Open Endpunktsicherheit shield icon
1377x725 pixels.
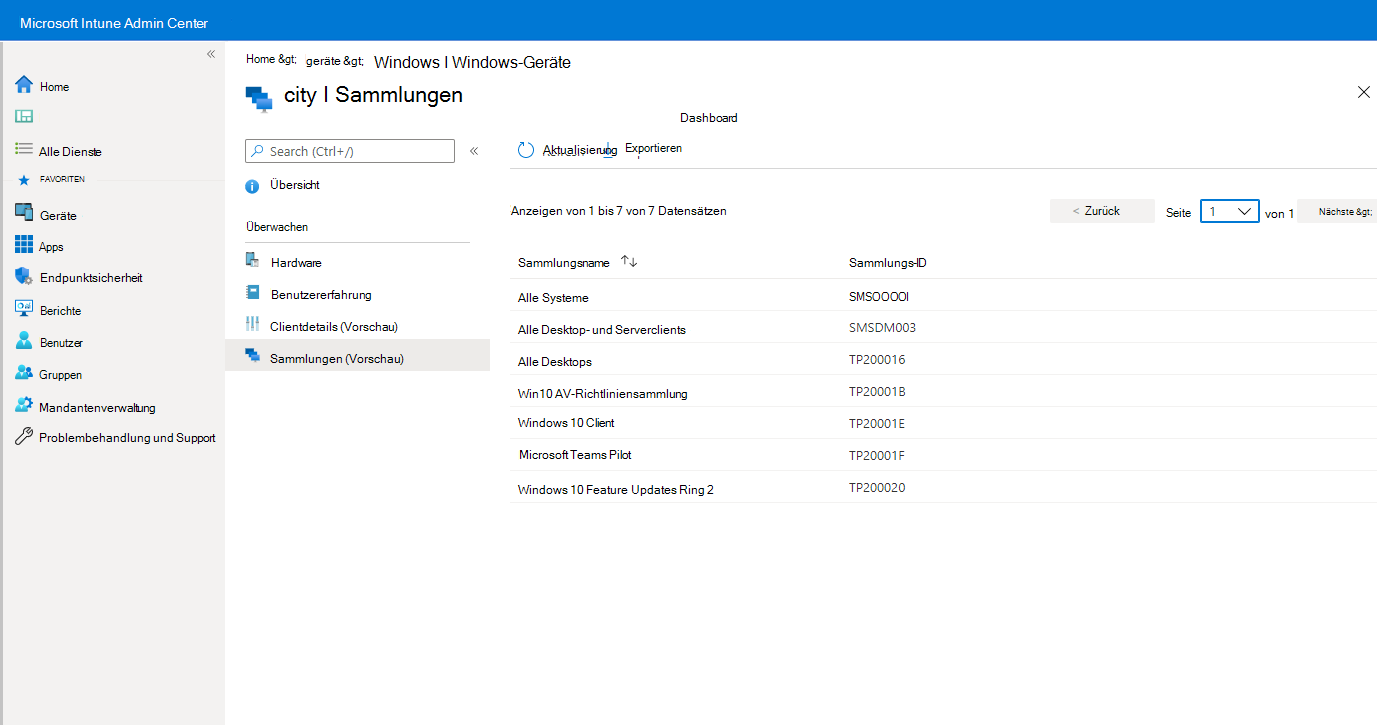(x=24, y=277)
